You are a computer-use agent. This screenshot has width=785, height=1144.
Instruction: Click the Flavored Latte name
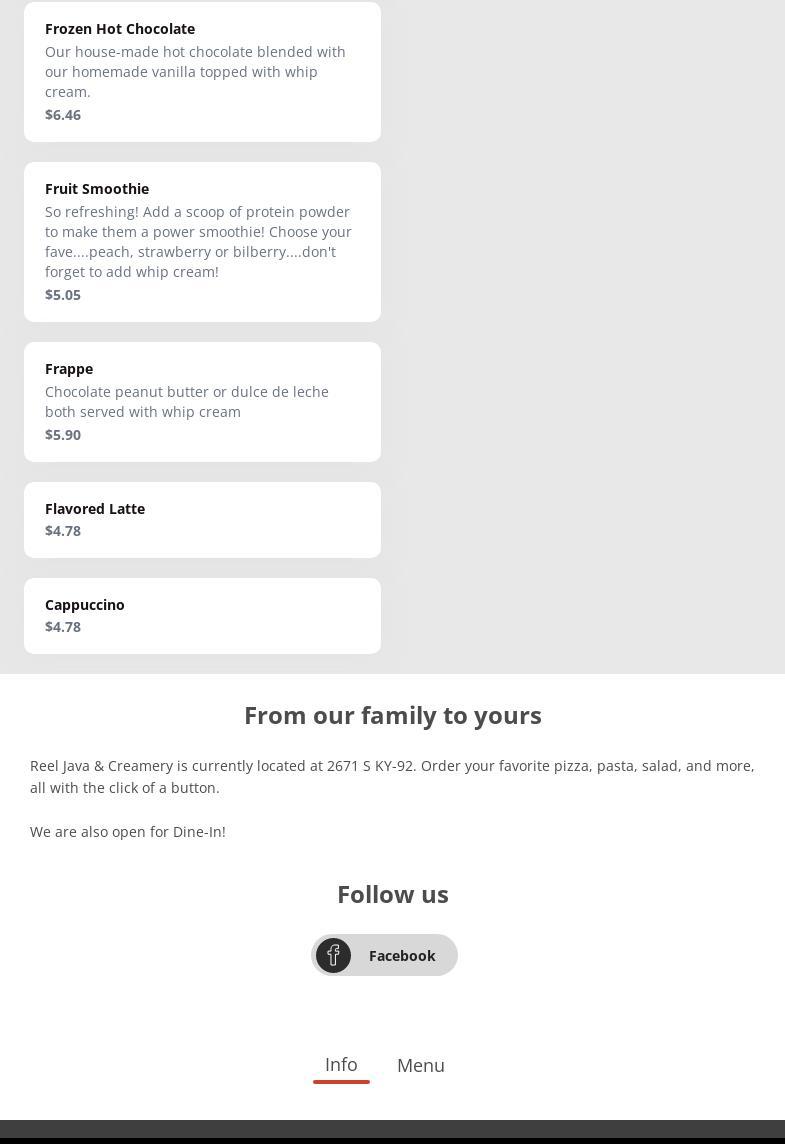point(95,509)
